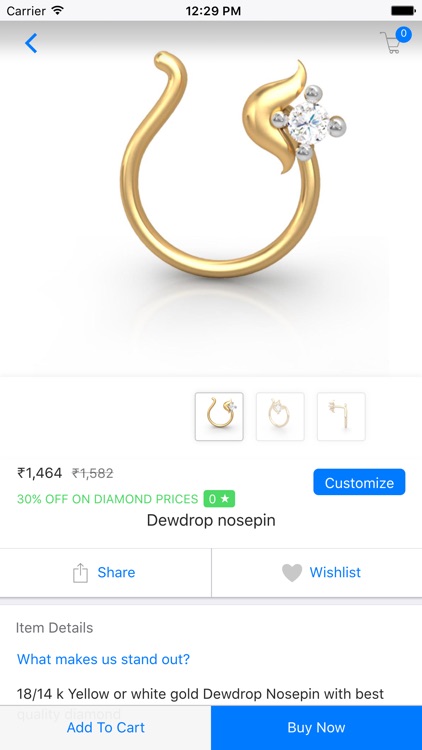Add item via Wishlist label
Screen dimensions: 422x750
335,572
